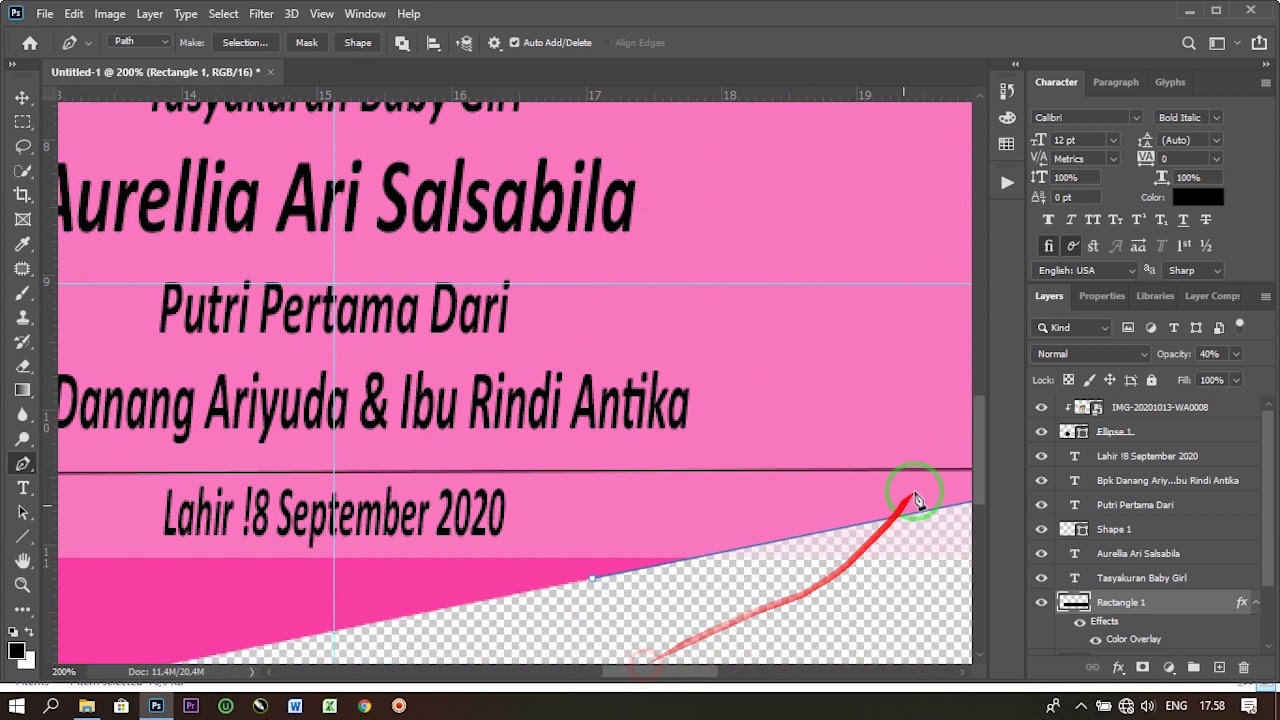Select the Tasyakuran Baby Girl layer

click(1142, 578)
